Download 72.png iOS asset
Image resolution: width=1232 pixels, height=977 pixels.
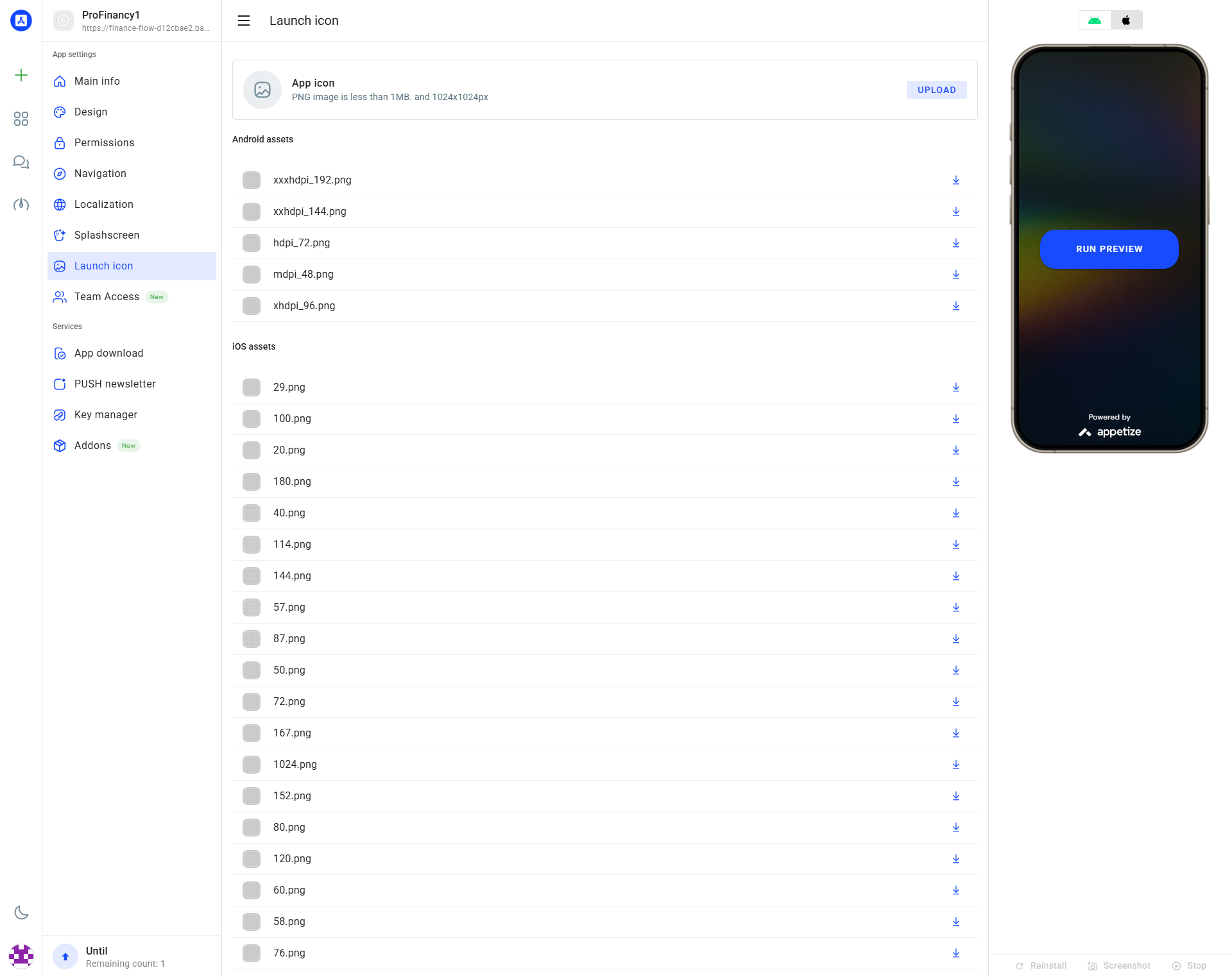coord(956,702)
